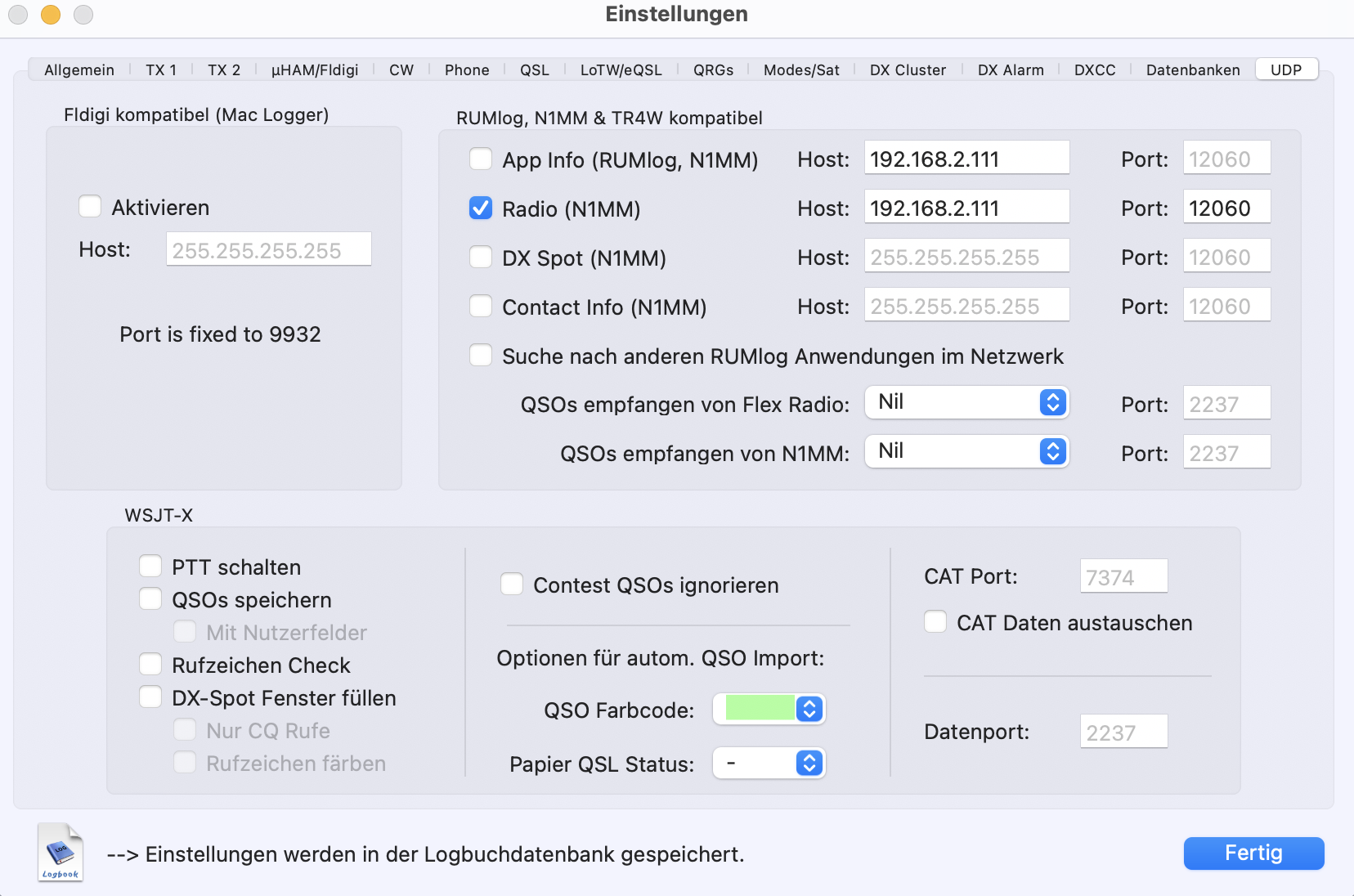Open the QSL settings tab

[535, 69]
